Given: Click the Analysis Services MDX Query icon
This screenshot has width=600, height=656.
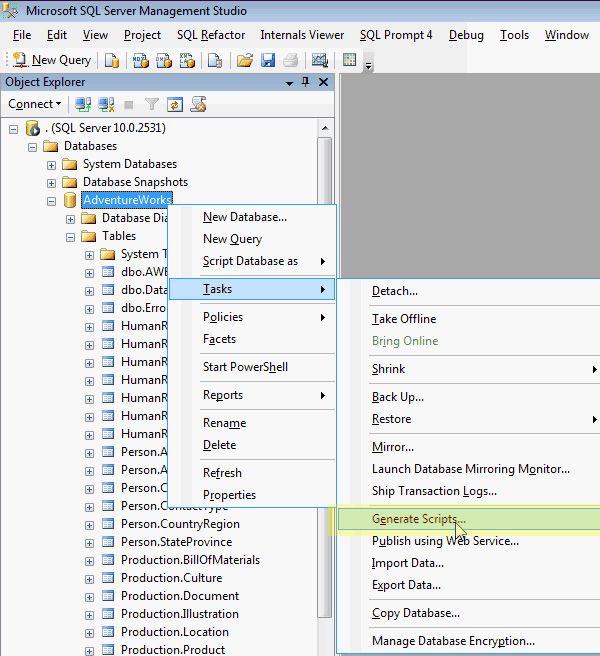Looking at the screenshot, I should 141,60.
